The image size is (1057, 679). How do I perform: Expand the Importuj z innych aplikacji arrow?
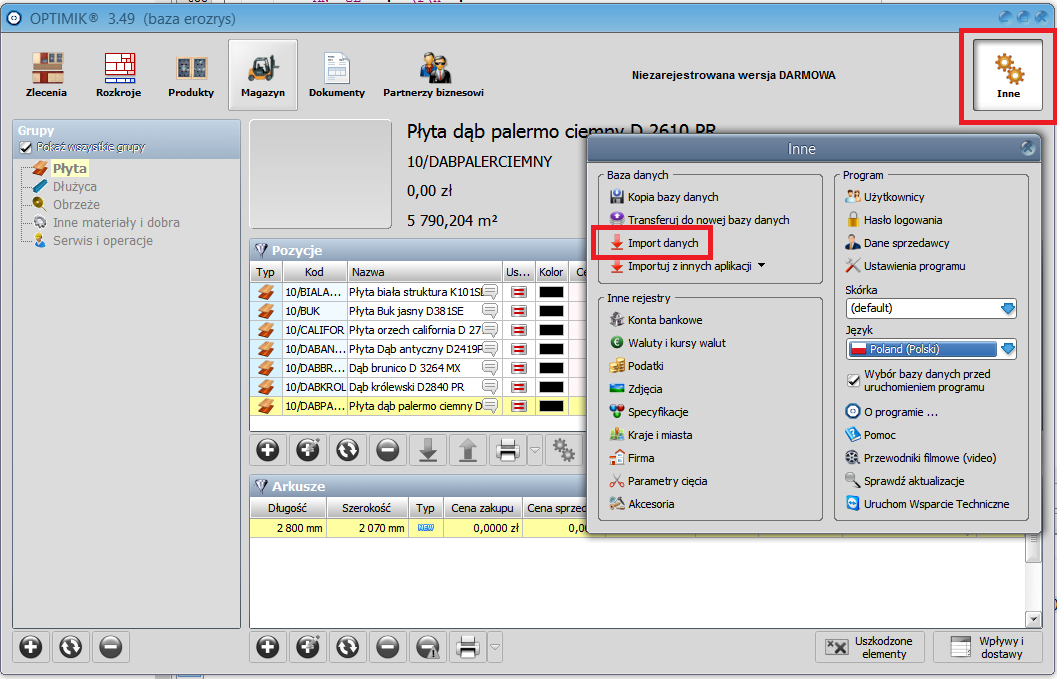[762, 266]
